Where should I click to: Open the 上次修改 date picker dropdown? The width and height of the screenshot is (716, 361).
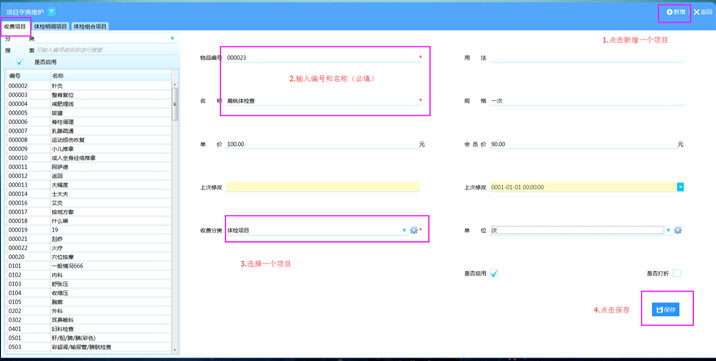(x=680, y=187)
